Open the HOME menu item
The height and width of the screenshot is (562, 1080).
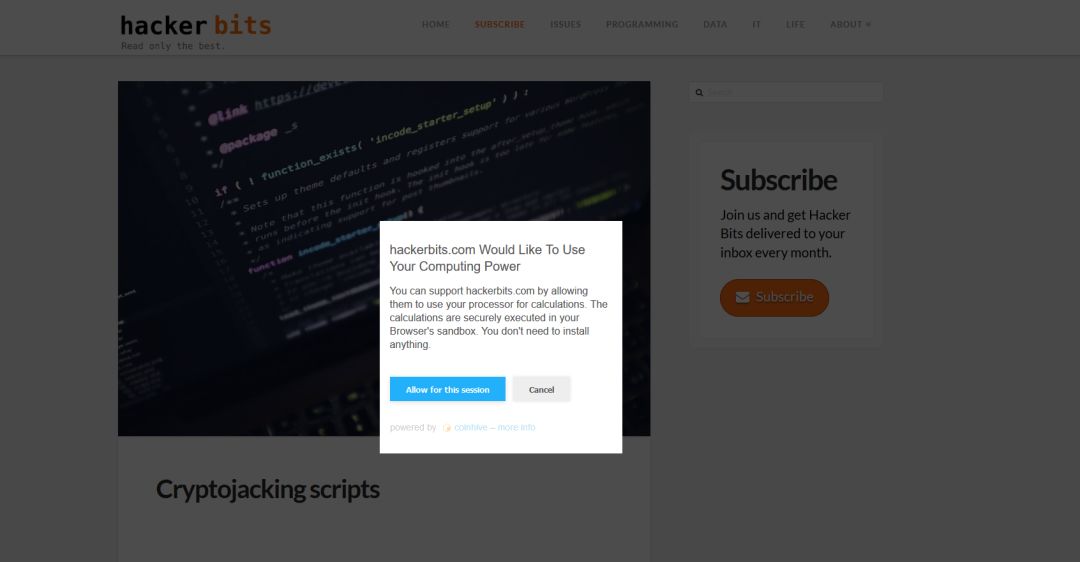[x=435, y=24]
